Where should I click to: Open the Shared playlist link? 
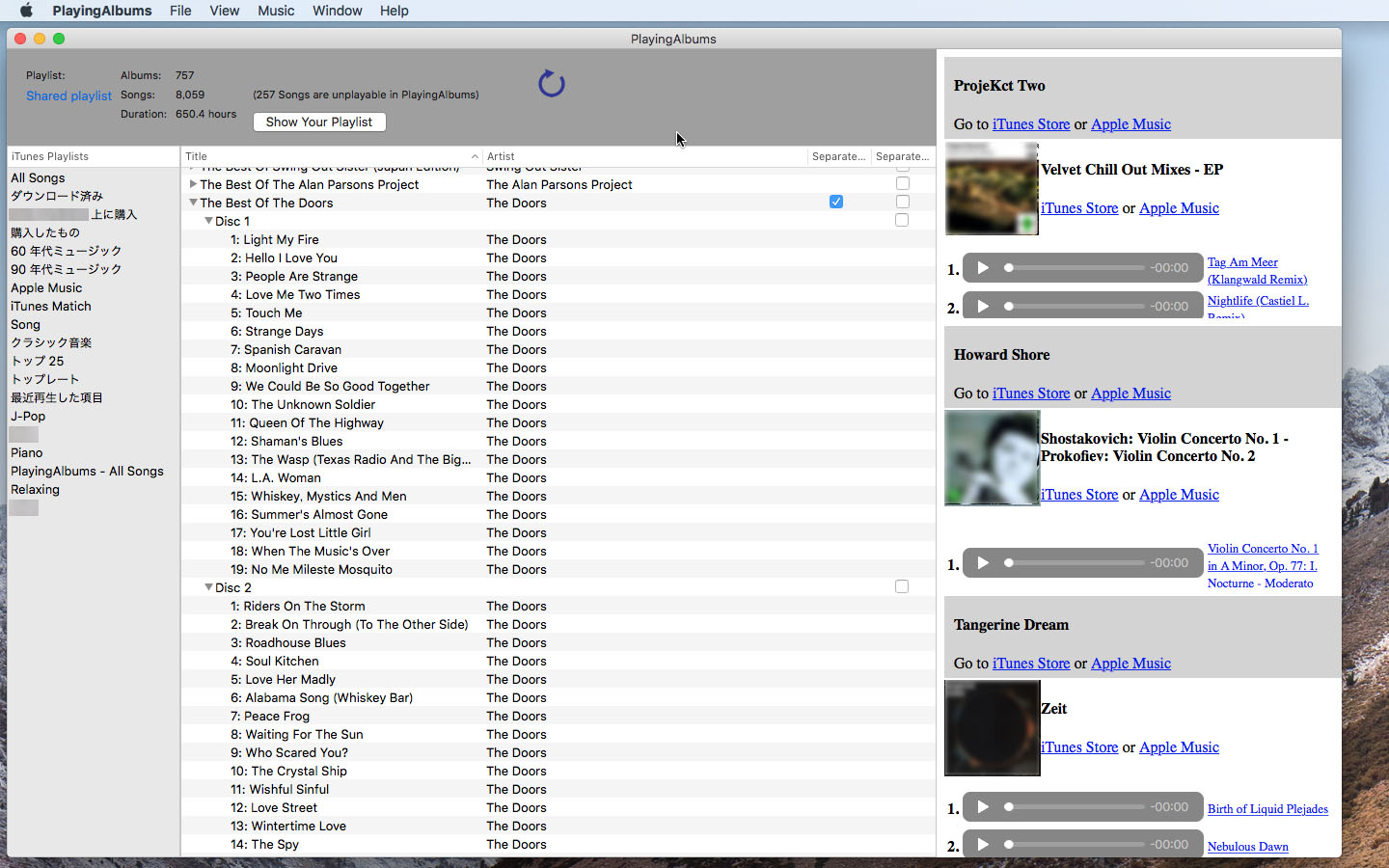[x=68, y=95]
